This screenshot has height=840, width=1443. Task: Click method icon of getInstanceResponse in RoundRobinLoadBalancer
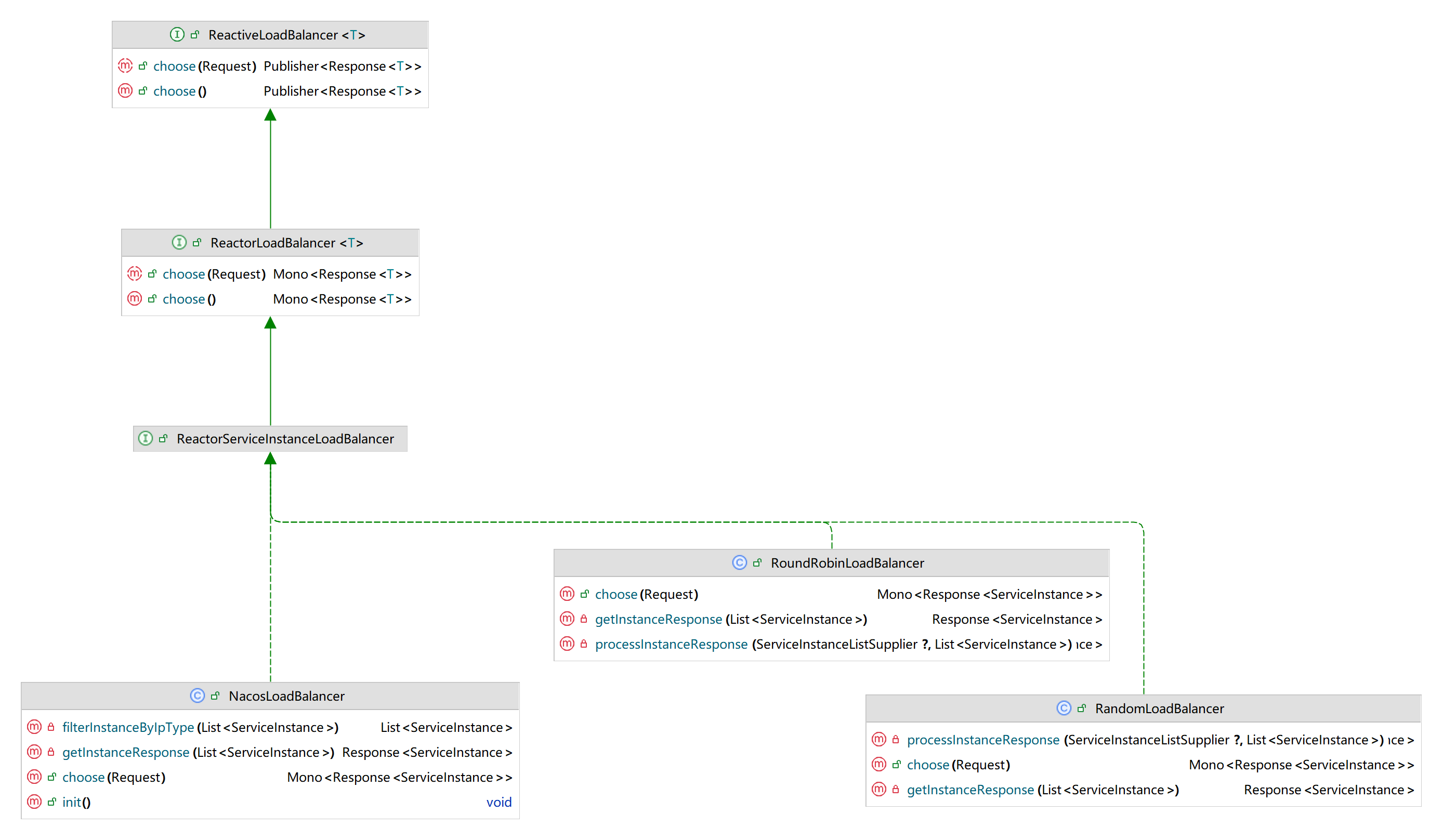click(567, 619)
